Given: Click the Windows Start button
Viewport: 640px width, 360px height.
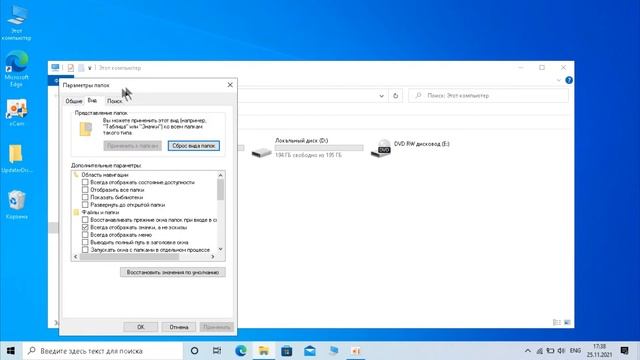Looking at the screenshot, I should coord(11,351).
